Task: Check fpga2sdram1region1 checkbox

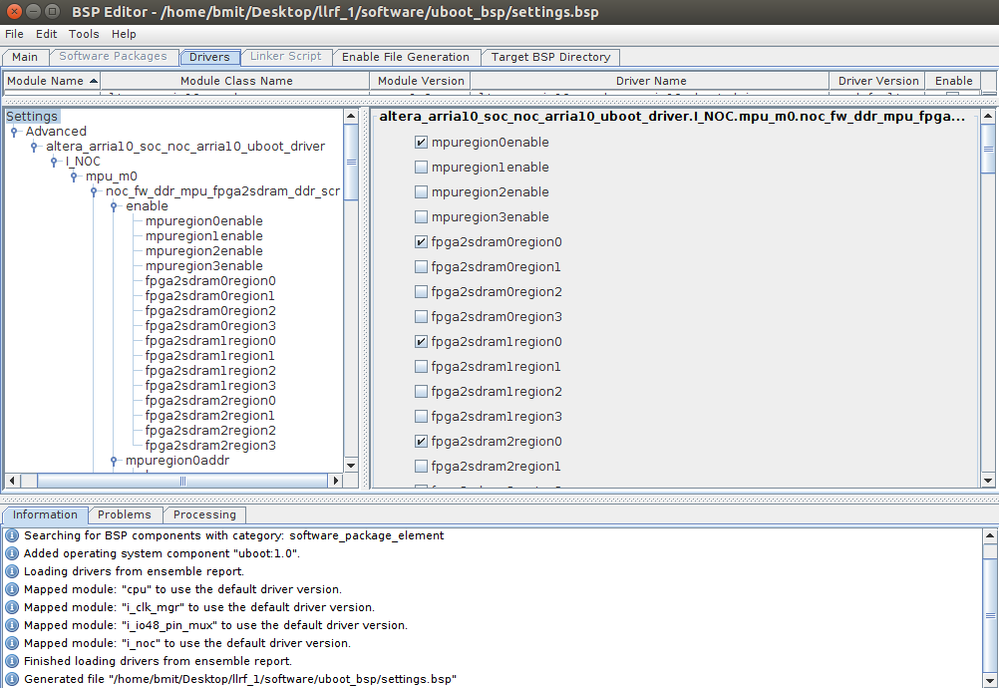Action: tap(421, 366)
